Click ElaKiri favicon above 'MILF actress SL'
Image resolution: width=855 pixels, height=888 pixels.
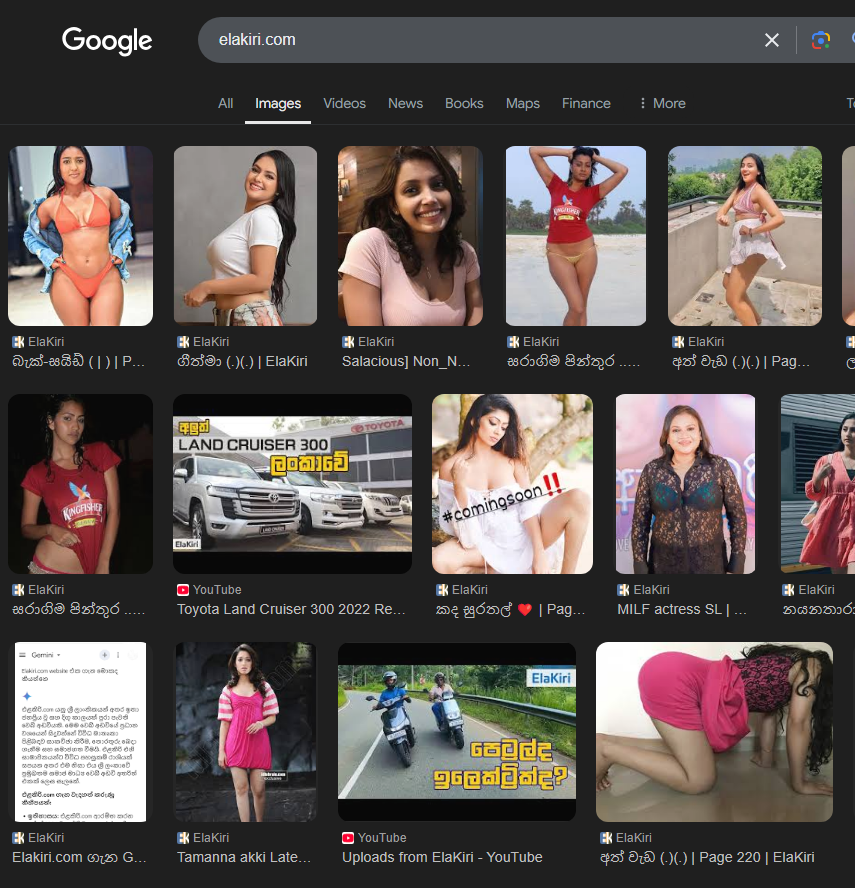623,590
